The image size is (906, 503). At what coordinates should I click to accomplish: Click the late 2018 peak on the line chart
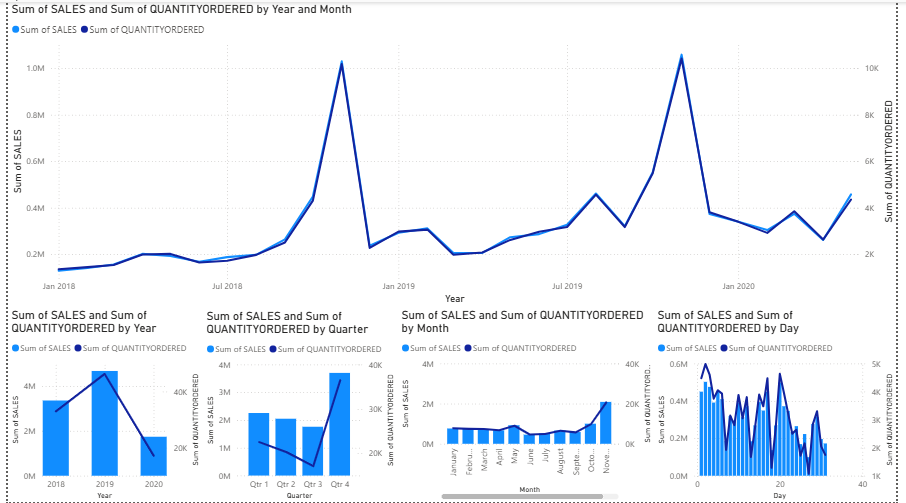pyautogui.click(x=342, y=63)
